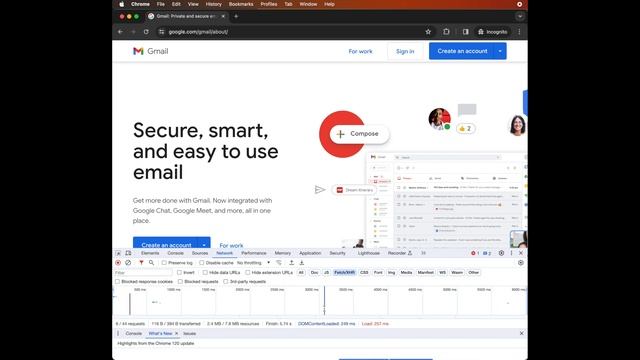
Task: Open DevTools settings gear
Action: [501, 253]
